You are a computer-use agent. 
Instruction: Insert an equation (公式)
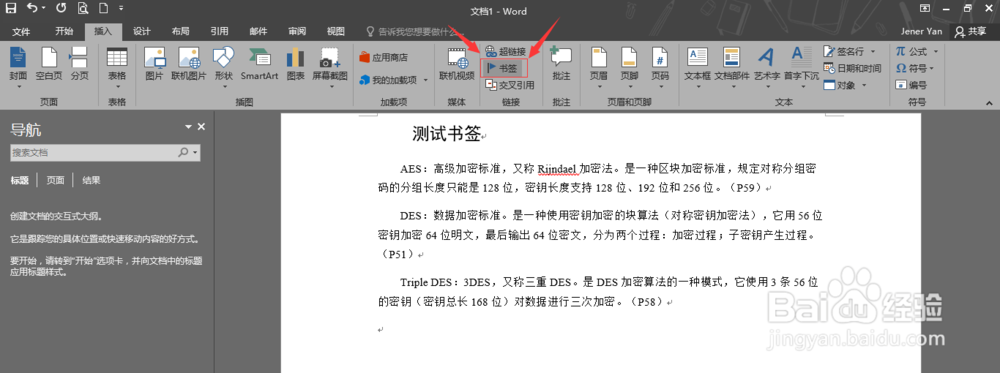[912, 51]
